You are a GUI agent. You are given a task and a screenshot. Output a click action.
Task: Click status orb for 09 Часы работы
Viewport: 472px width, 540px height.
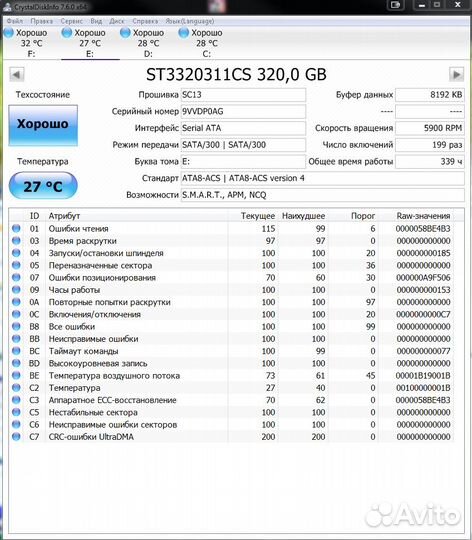16,290
